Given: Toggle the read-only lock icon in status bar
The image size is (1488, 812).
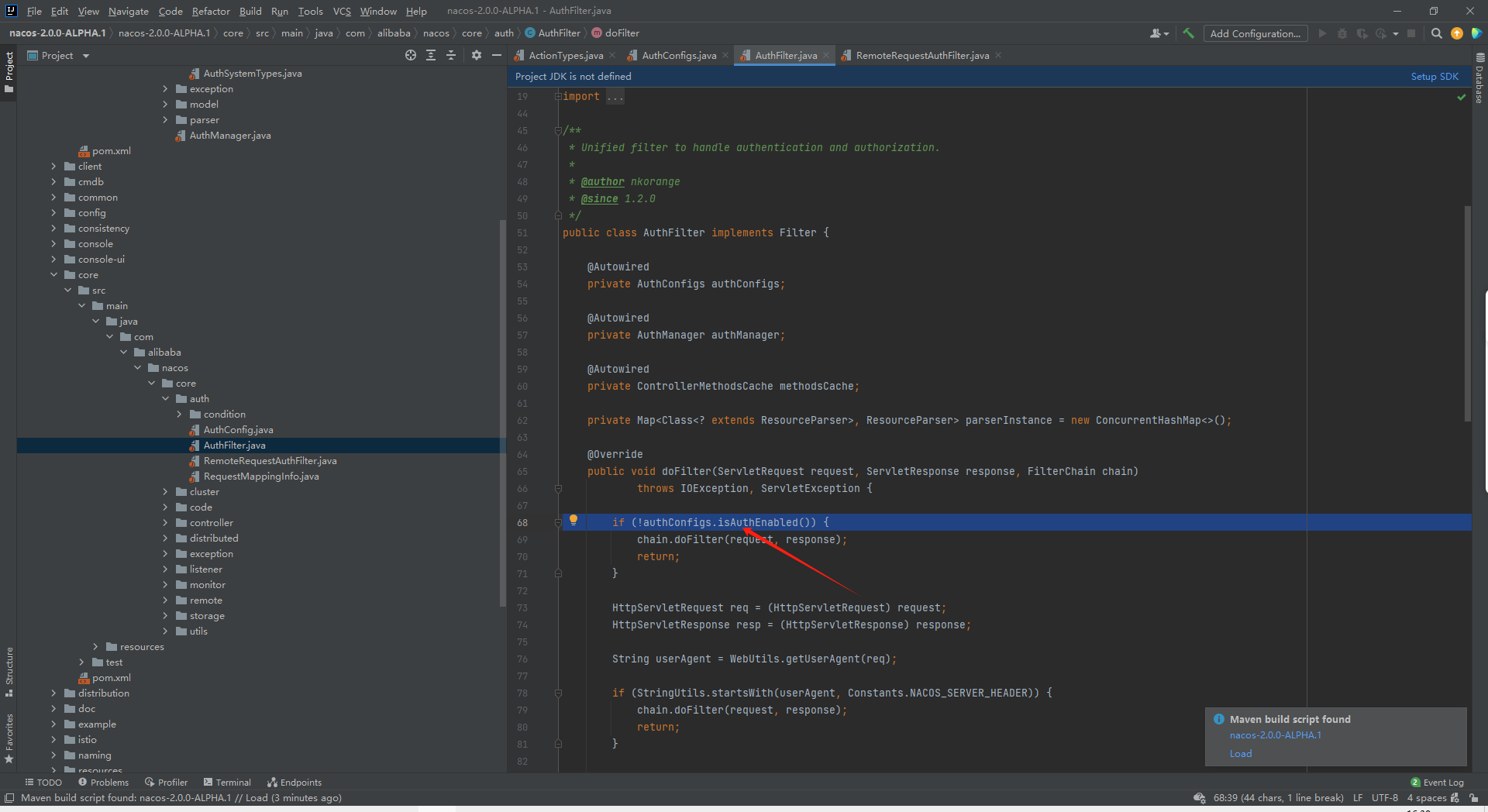Looking at the screenshot, I should click(1473, 798).
